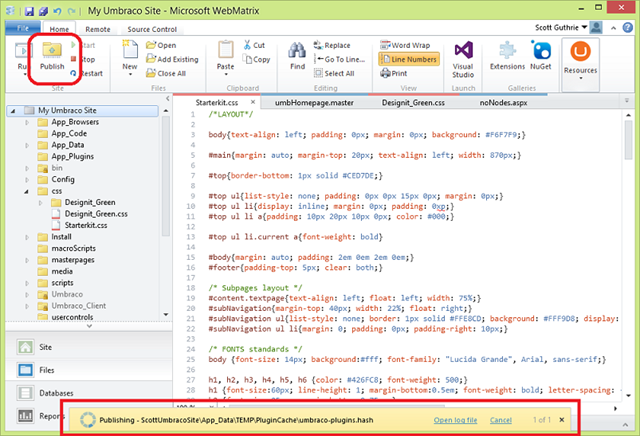
Task: Launch Visual Studio
Action: tap(463, 59)
